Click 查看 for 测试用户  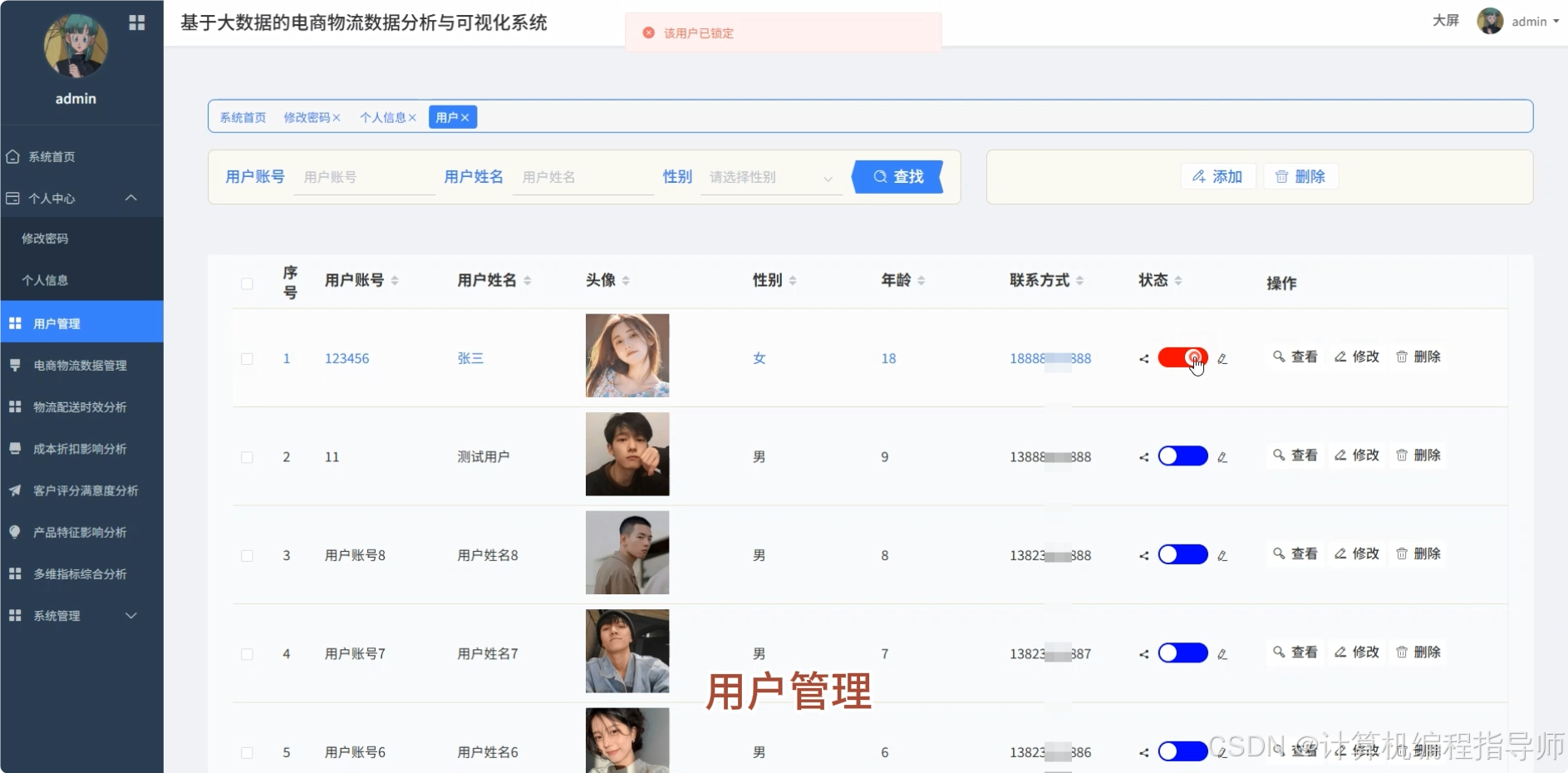pos(1295,455)
